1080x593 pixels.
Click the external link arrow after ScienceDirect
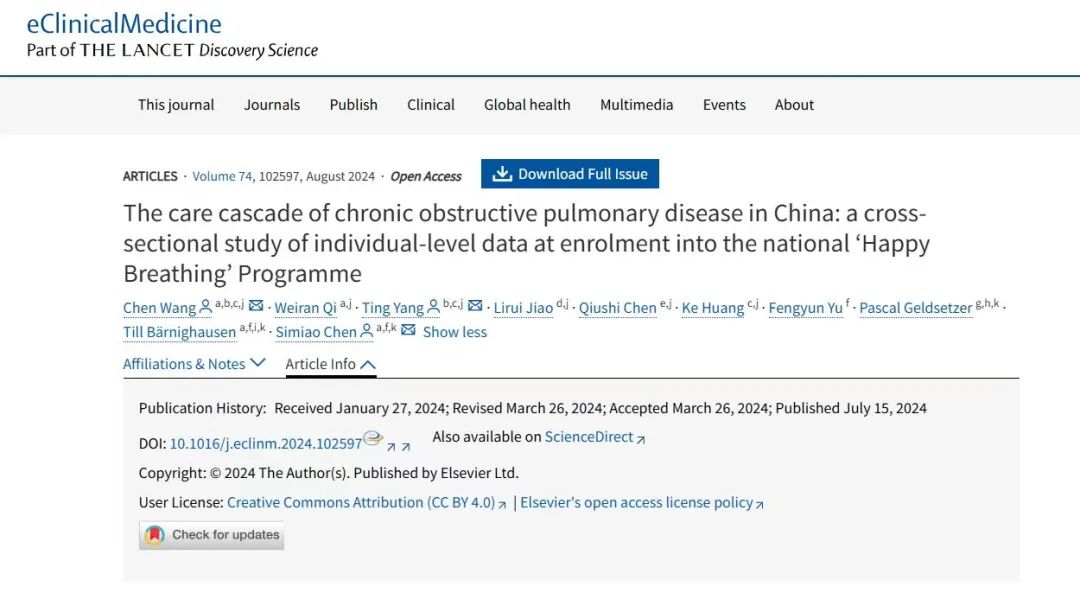(641, 439)
